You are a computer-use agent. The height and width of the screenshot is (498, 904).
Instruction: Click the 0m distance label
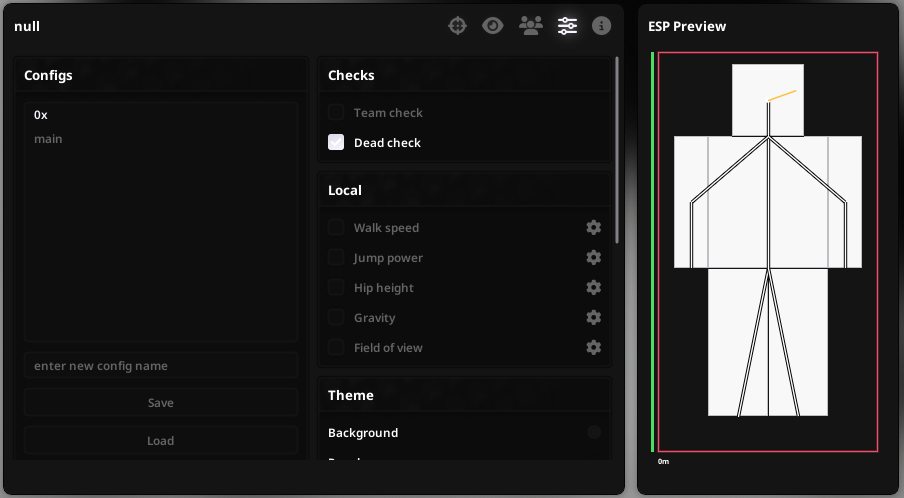[664, 462]
